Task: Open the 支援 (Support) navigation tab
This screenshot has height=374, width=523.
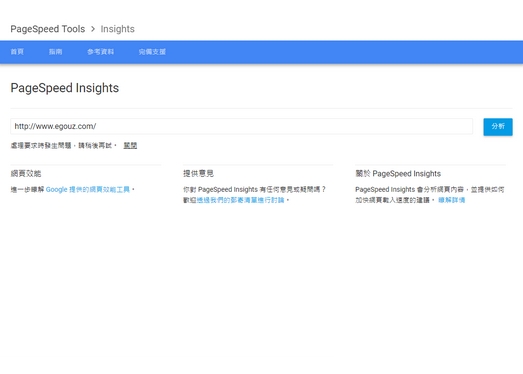Action: click(x=152, y=52)
